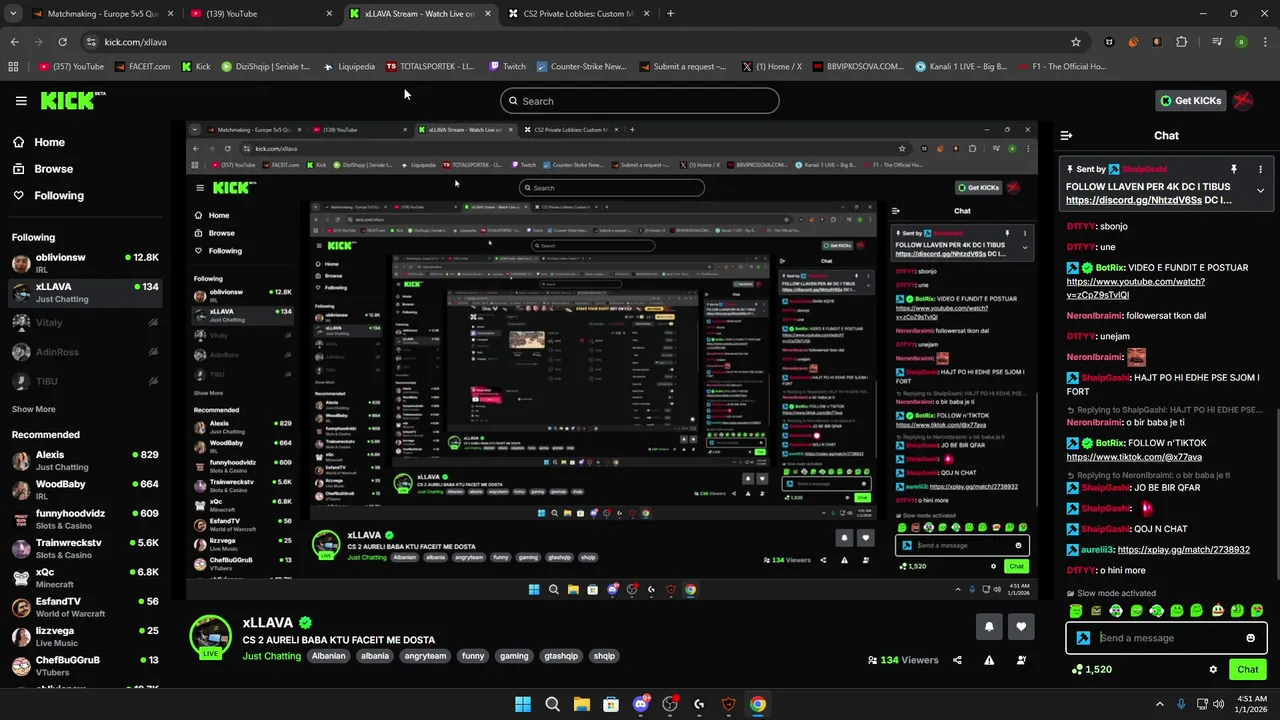Click the first quick emote above message box
The width and height of the screenshot is (1280, 720).
tap(1076, 611)
